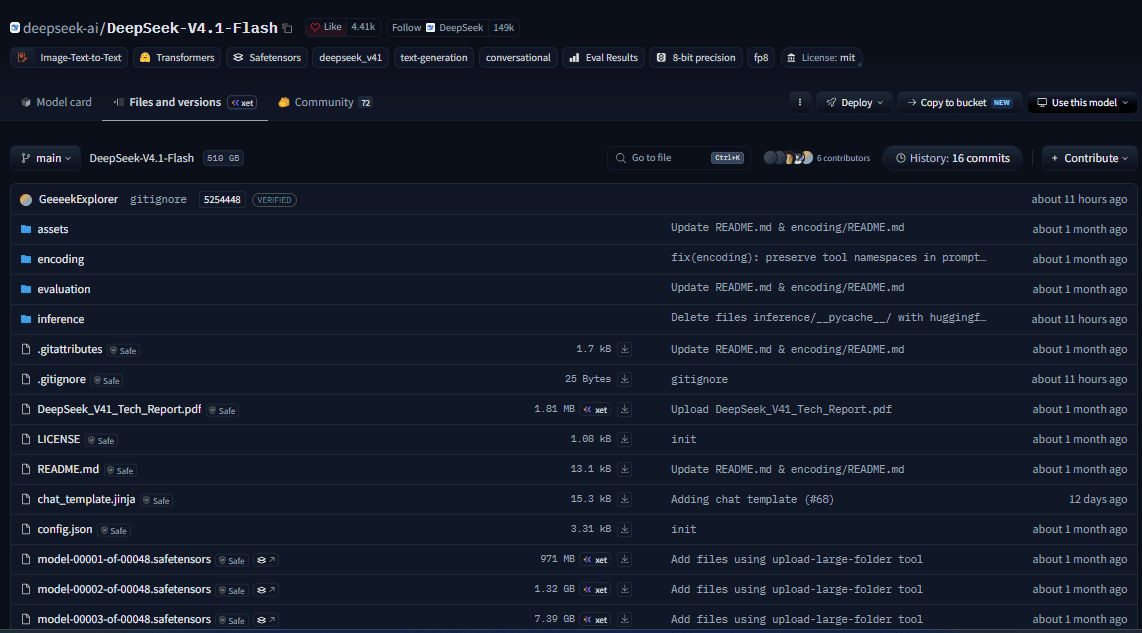Screen dimensions: 1142x633
Task: Open the Image-Text-to-Text tag
Action: click(69, 58)
